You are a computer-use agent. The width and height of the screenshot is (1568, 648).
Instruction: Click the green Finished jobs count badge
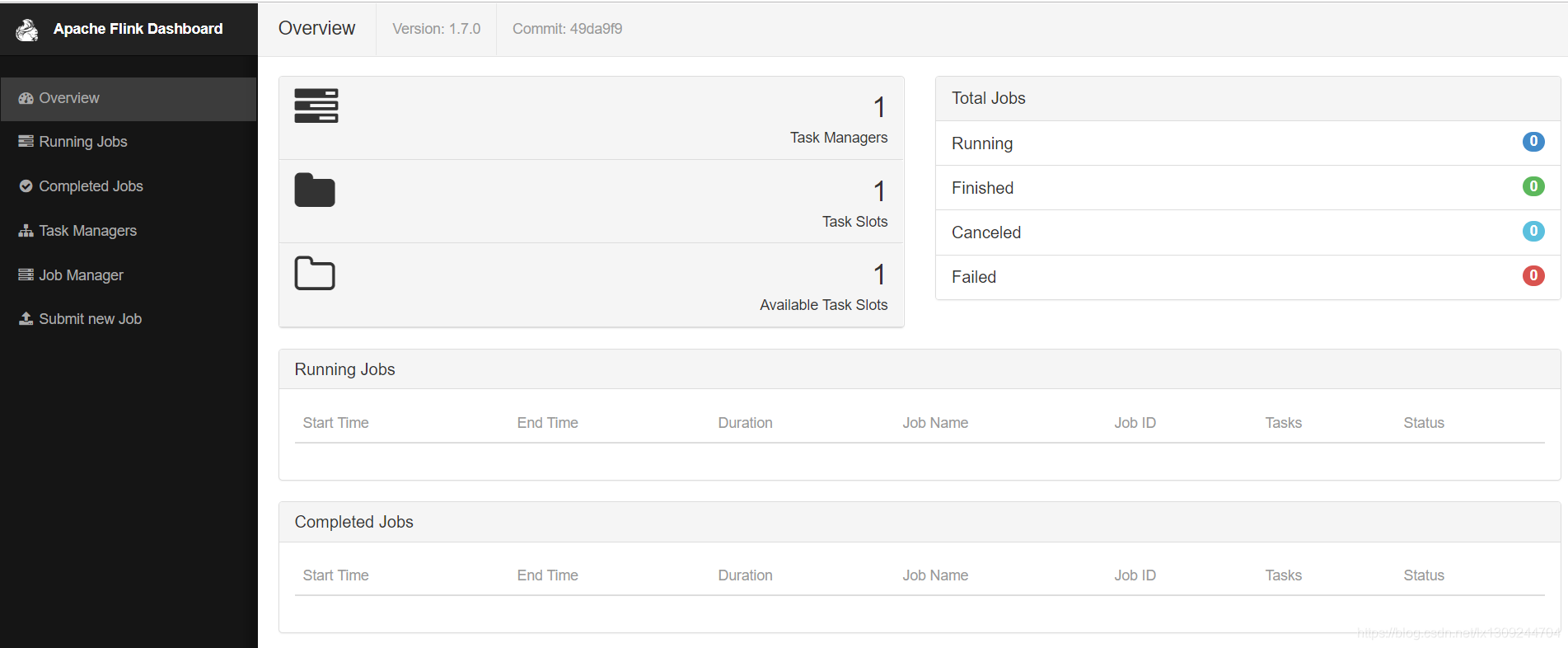tap(1533, 186)
